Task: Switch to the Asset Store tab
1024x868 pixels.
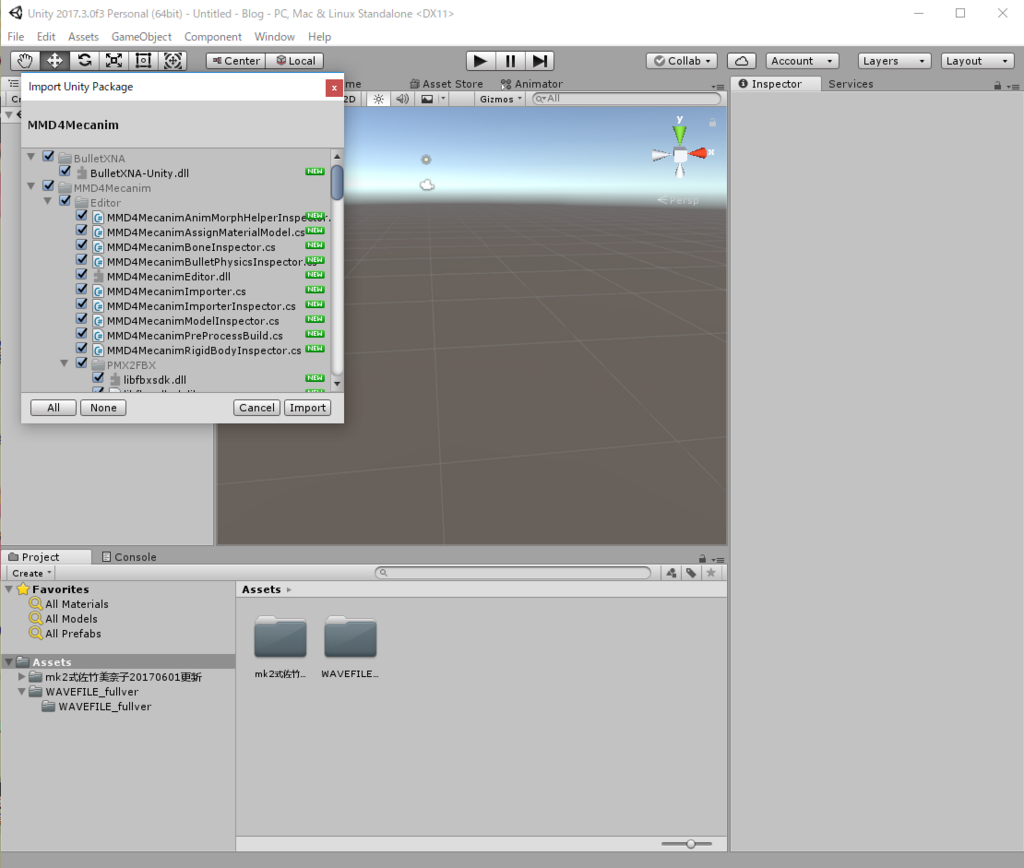Action: (446, 84)
